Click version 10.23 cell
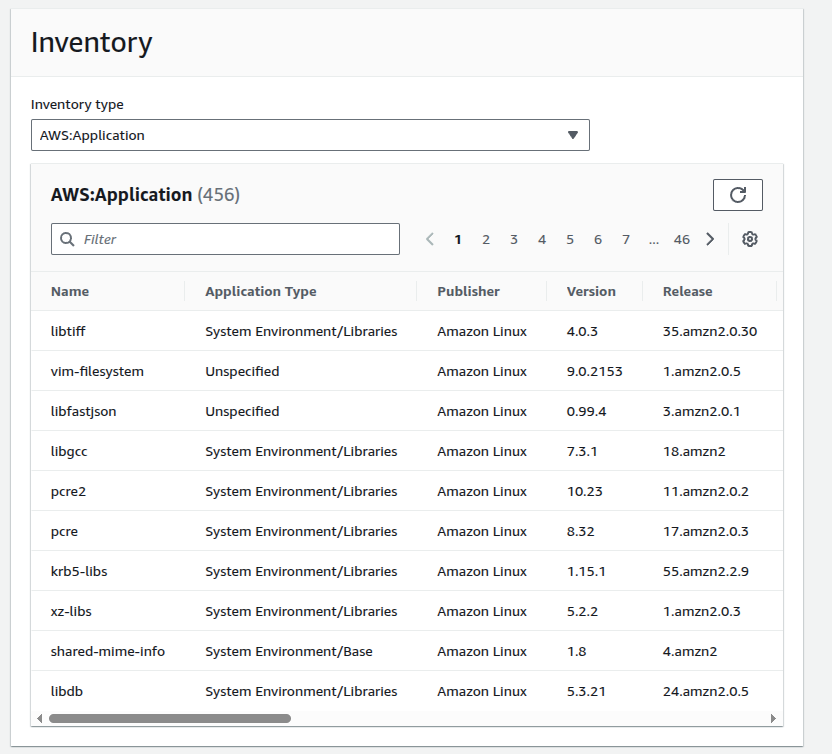The height and width of the screenshot is (754, 832). [x=585, y=491]
